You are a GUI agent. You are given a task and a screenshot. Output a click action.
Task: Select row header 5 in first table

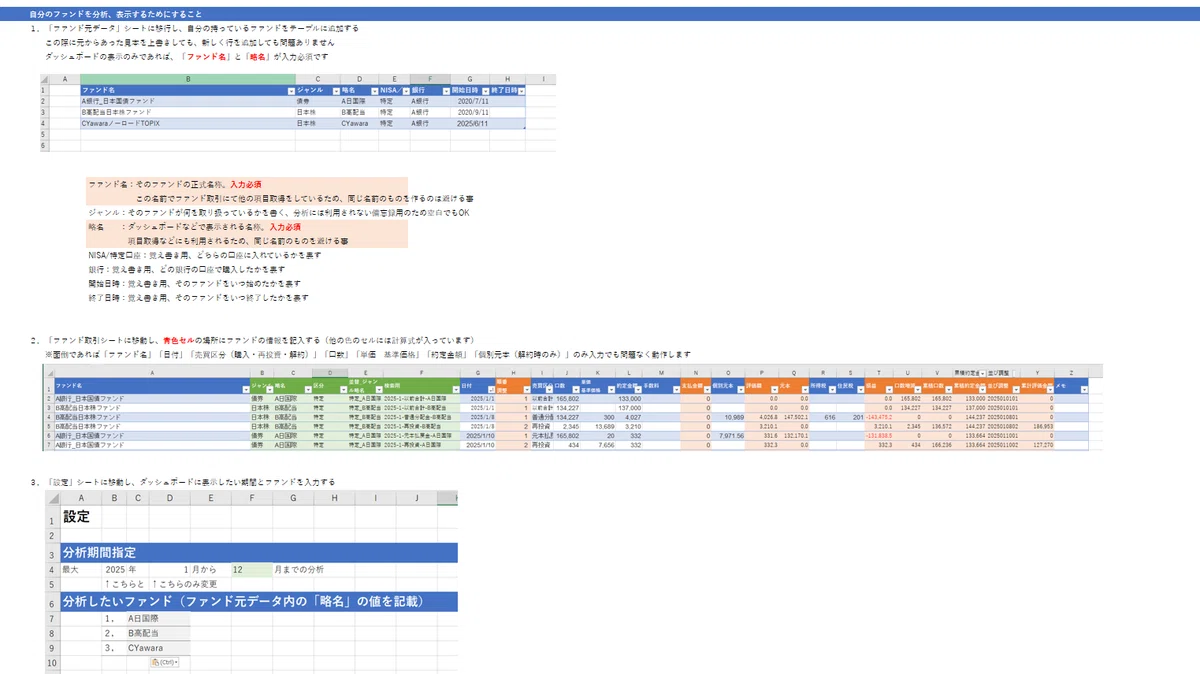[x=43, y=134]
